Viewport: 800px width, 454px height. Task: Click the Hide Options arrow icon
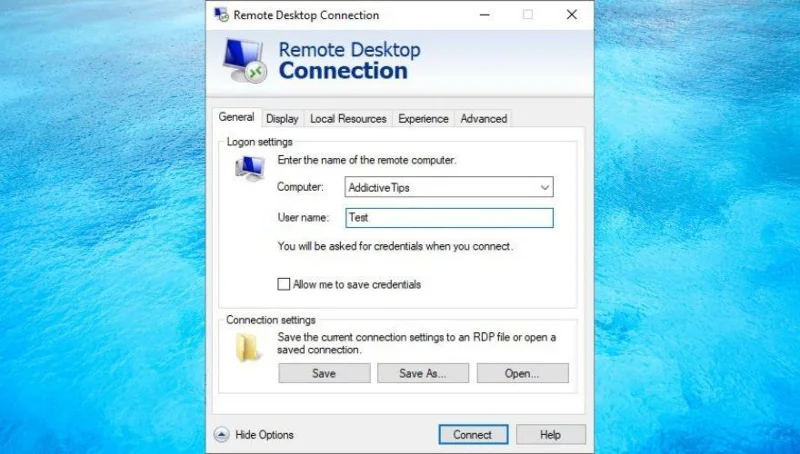point(221,435)
